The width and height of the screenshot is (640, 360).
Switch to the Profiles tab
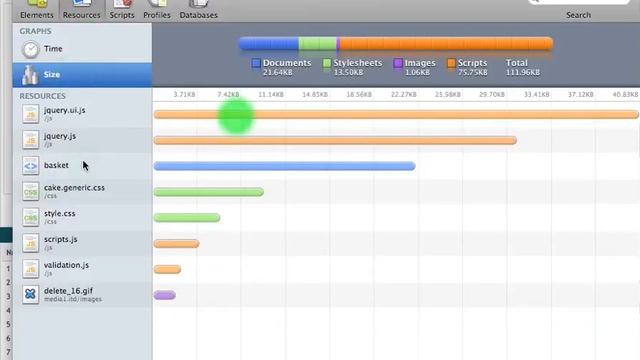157,10
